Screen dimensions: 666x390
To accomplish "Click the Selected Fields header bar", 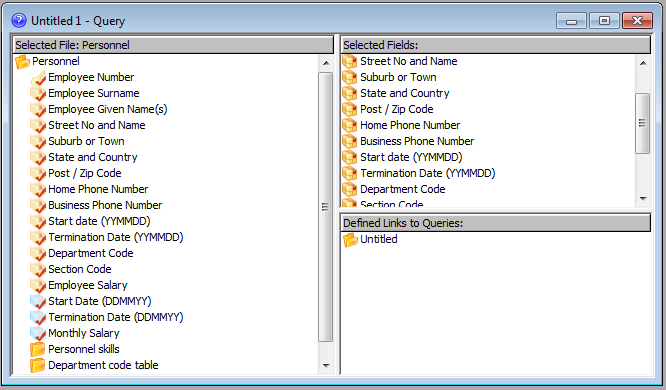I will [x=496, y=45].
